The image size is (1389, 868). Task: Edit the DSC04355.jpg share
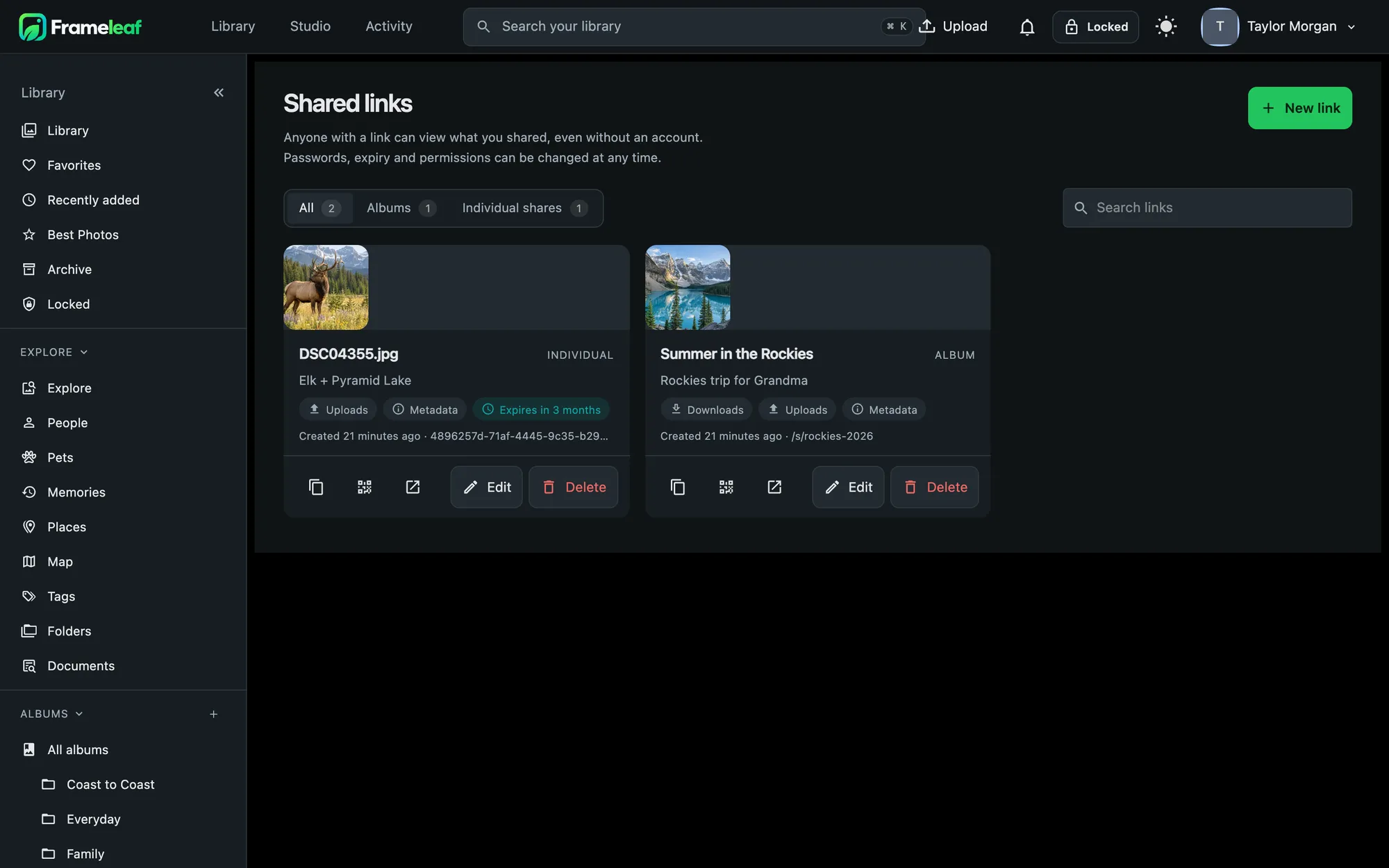tap(487, 487)
